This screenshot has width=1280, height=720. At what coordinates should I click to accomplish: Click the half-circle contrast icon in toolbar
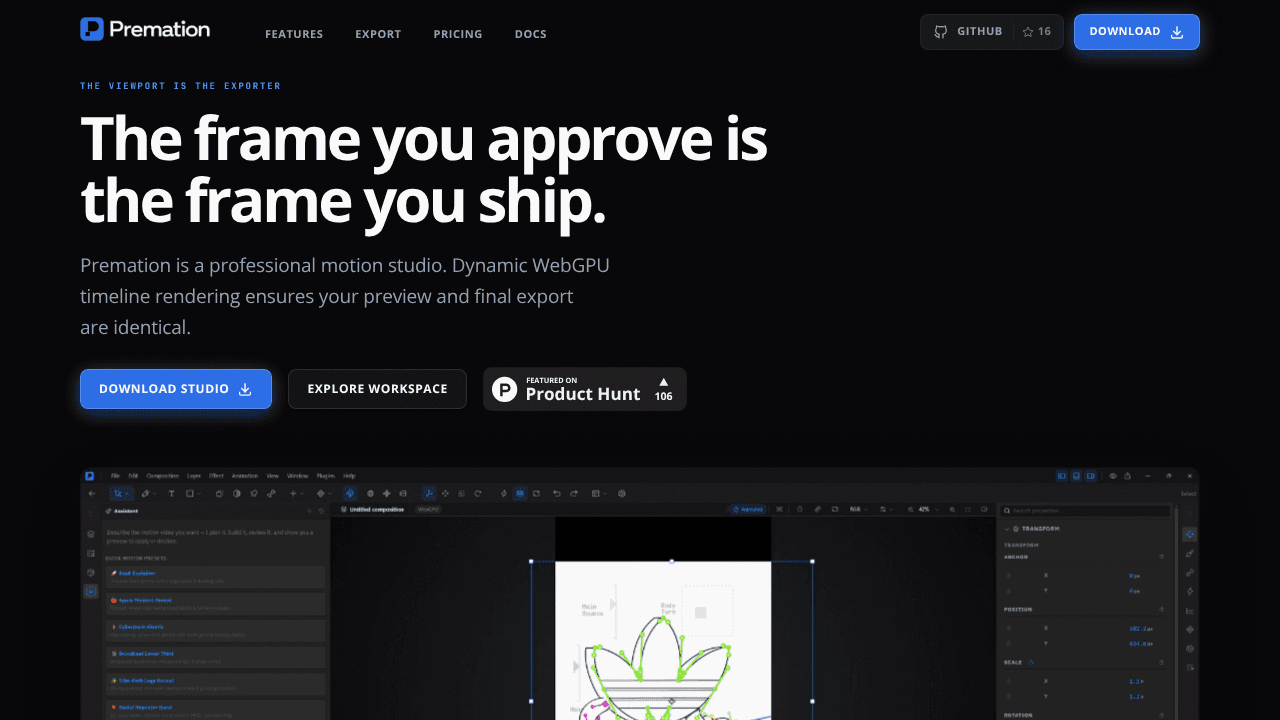tap(237, 493)
